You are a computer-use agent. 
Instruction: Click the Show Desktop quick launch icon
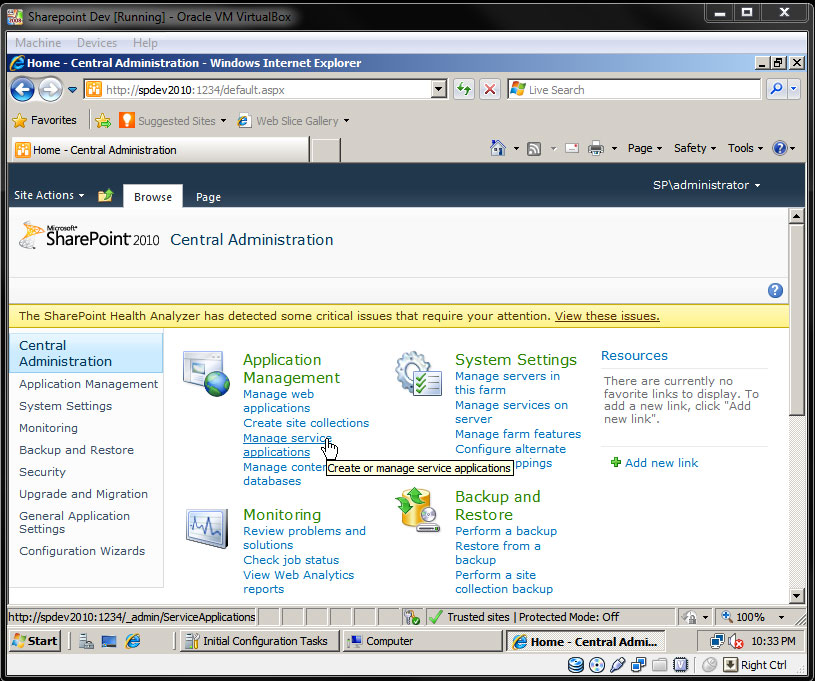coord(109,641)
